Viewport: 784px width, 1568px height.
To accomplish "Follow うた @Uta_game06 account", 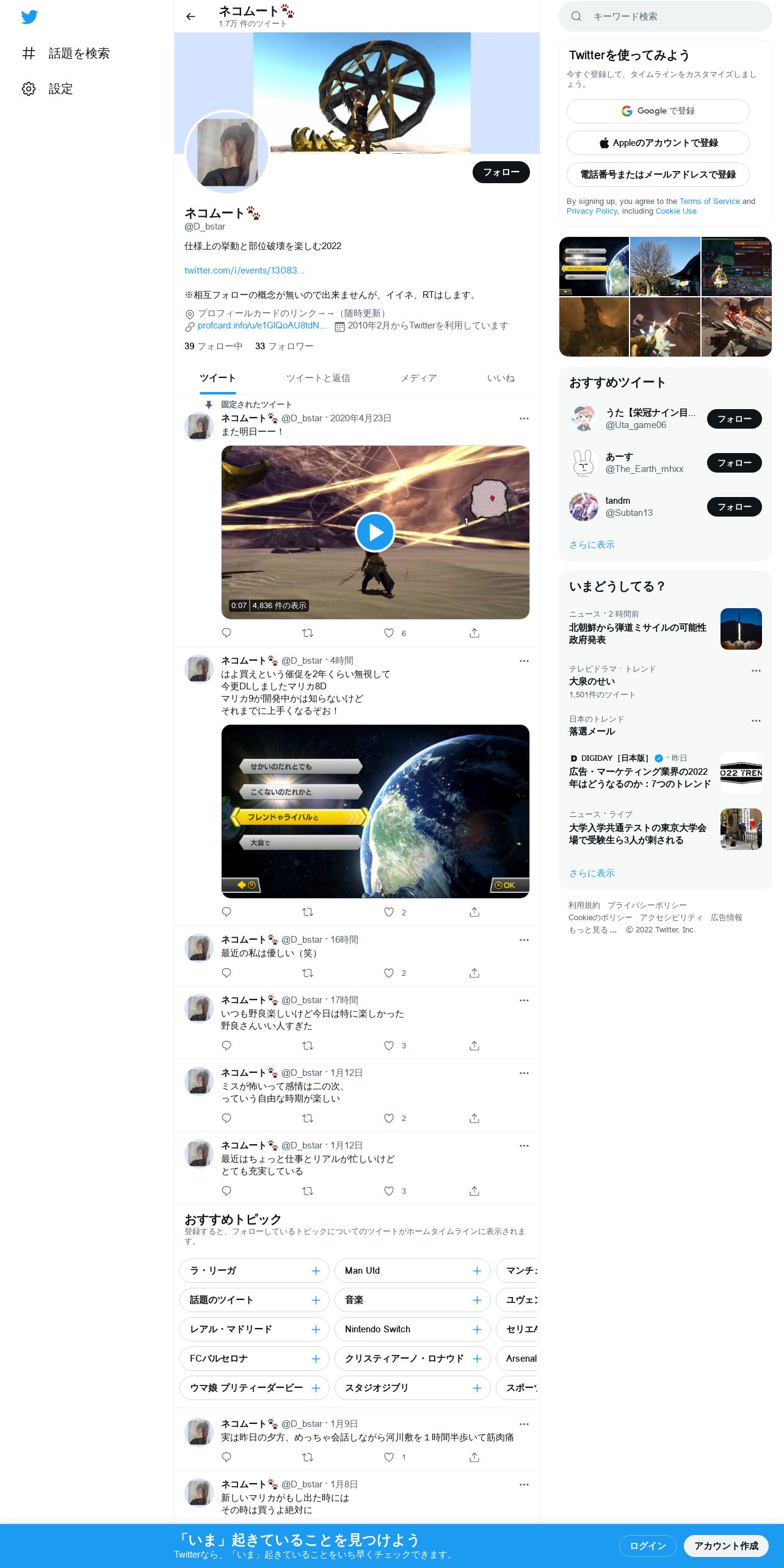I will click(x=734, y=419).
